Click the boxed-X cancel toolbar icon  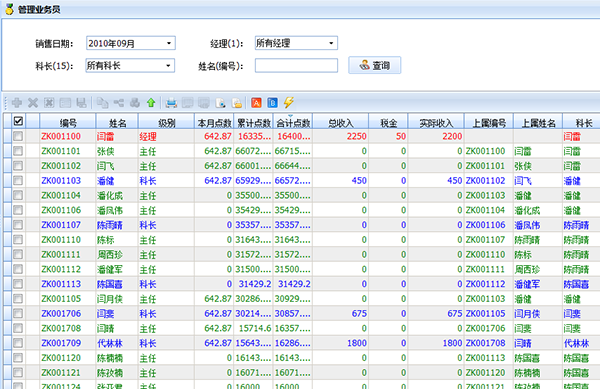pos(49,103)
